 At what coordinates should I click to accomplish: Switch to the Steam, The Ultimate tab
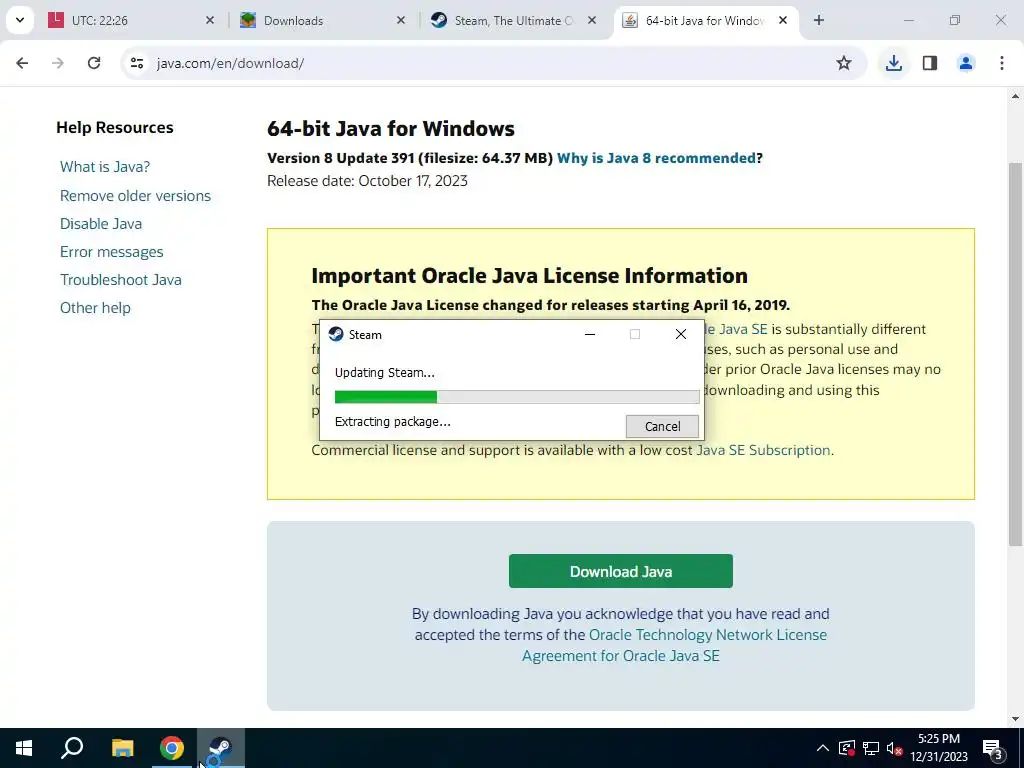point(513,20)
